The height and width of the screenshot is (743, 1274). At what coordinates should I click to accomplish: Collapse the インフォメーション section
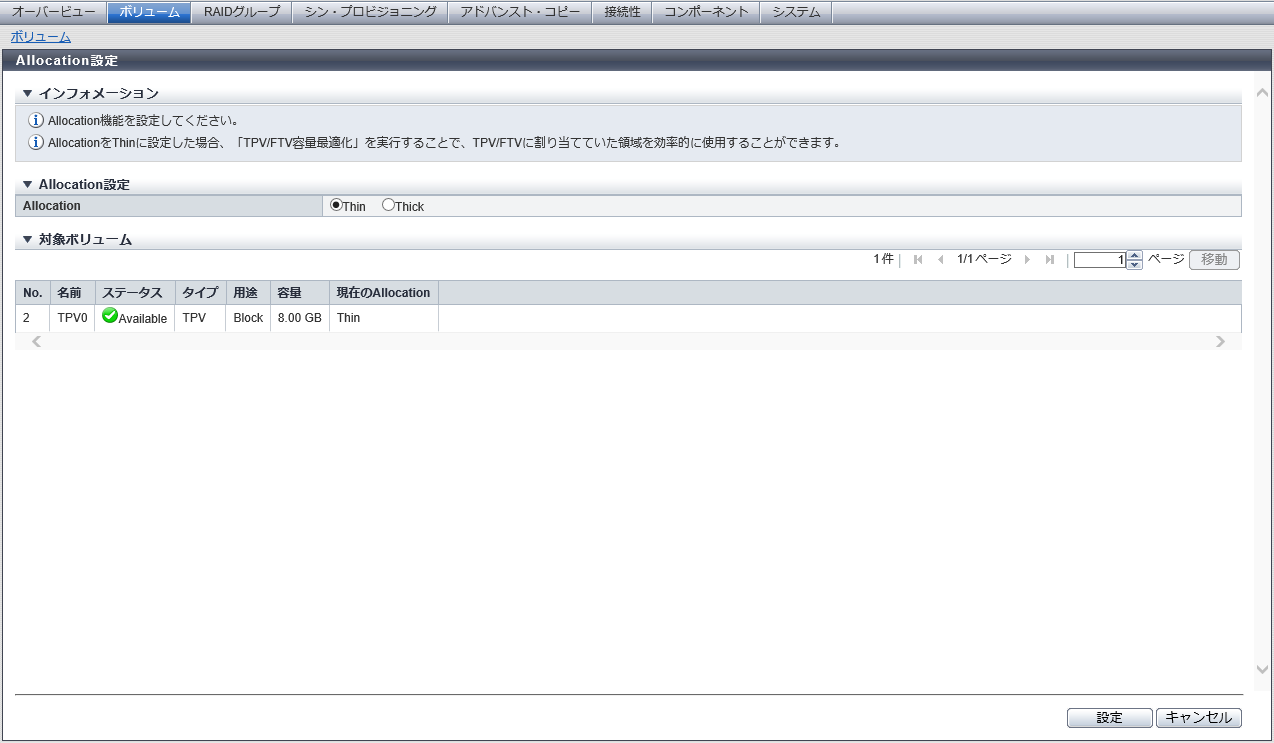point(28,94)
